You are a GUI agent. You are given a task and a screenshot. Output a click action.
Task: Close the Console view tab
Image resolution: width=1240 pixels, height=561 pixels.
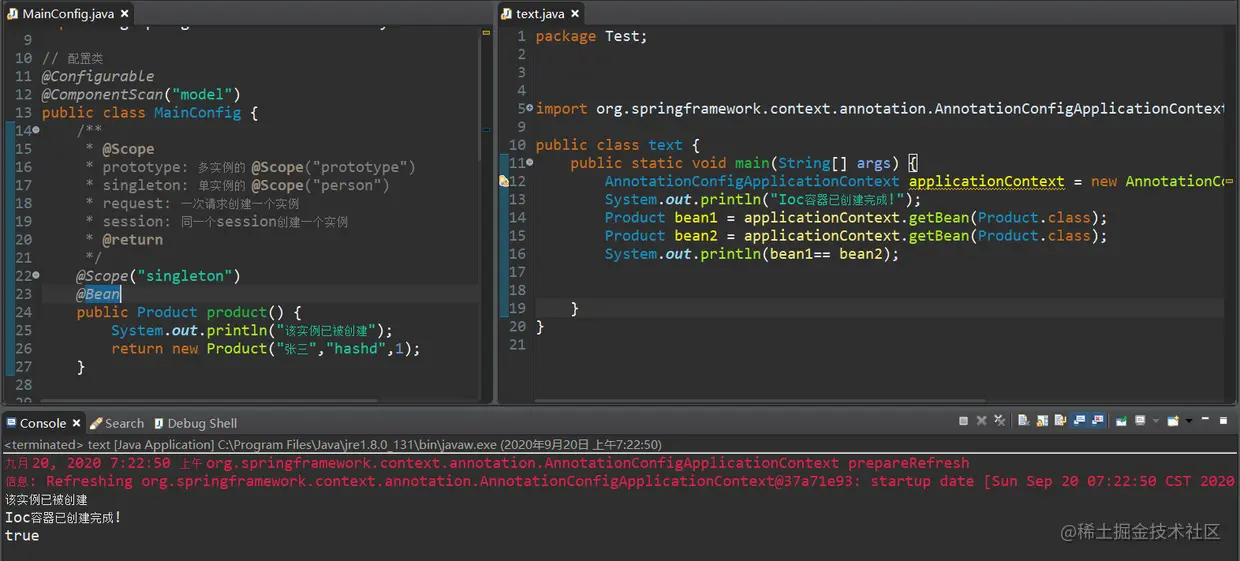[76, 423]
